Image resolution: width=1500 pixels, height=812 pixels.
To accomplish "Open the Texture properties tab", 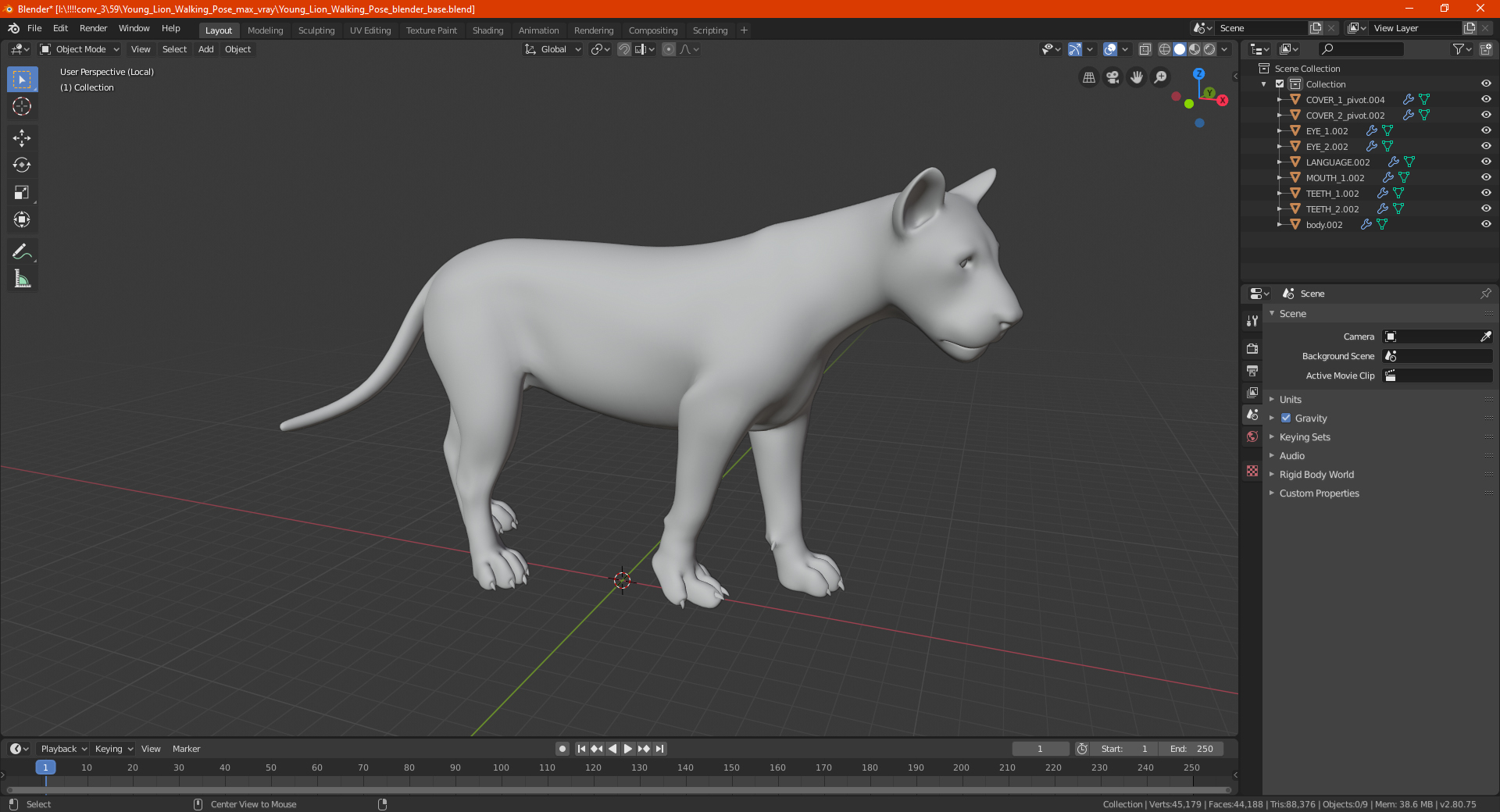I will pos(1252,471).
